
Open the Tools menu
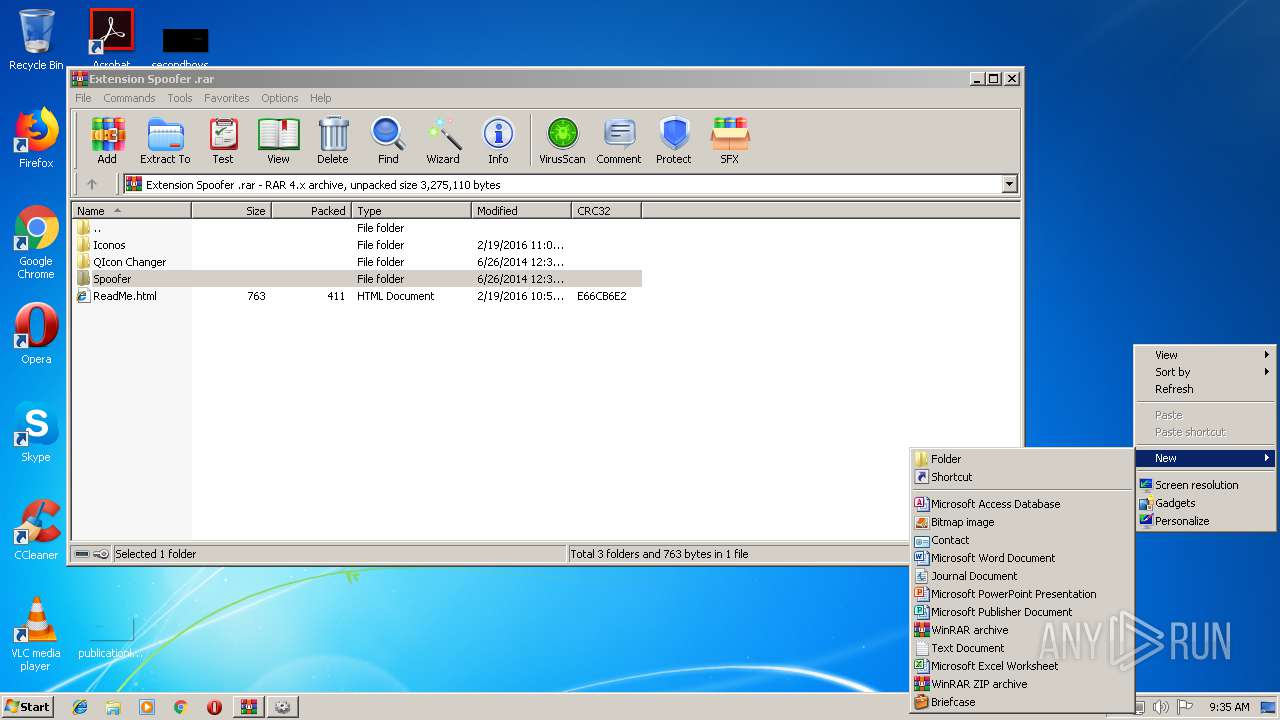pyautogui.click(x=180, y=98)
